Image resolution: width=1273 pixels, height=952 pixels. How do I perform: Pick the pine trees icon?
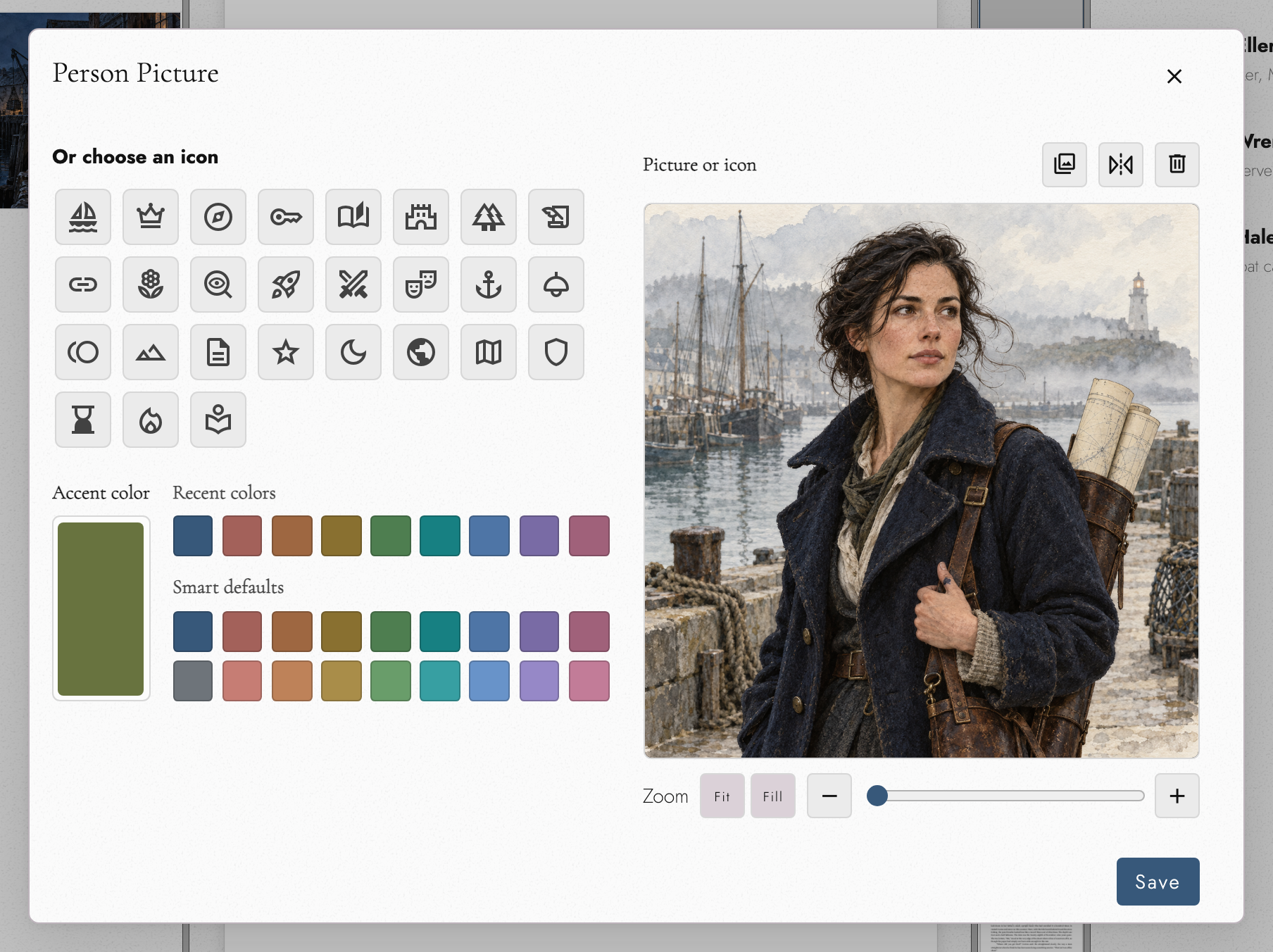click(489, 217)
